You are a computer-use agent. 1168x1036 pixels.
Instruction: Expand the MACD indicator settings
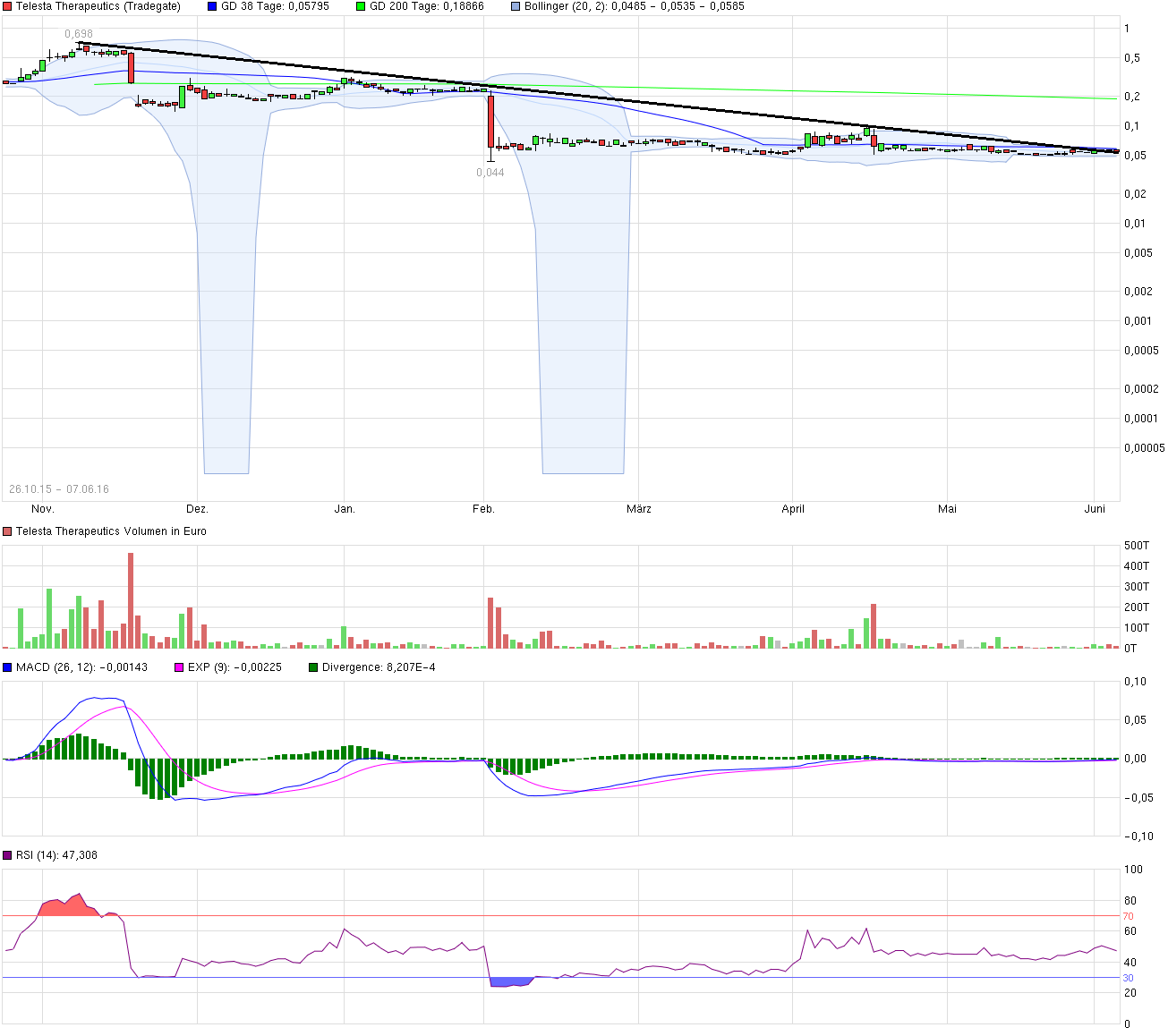point(49,667)
